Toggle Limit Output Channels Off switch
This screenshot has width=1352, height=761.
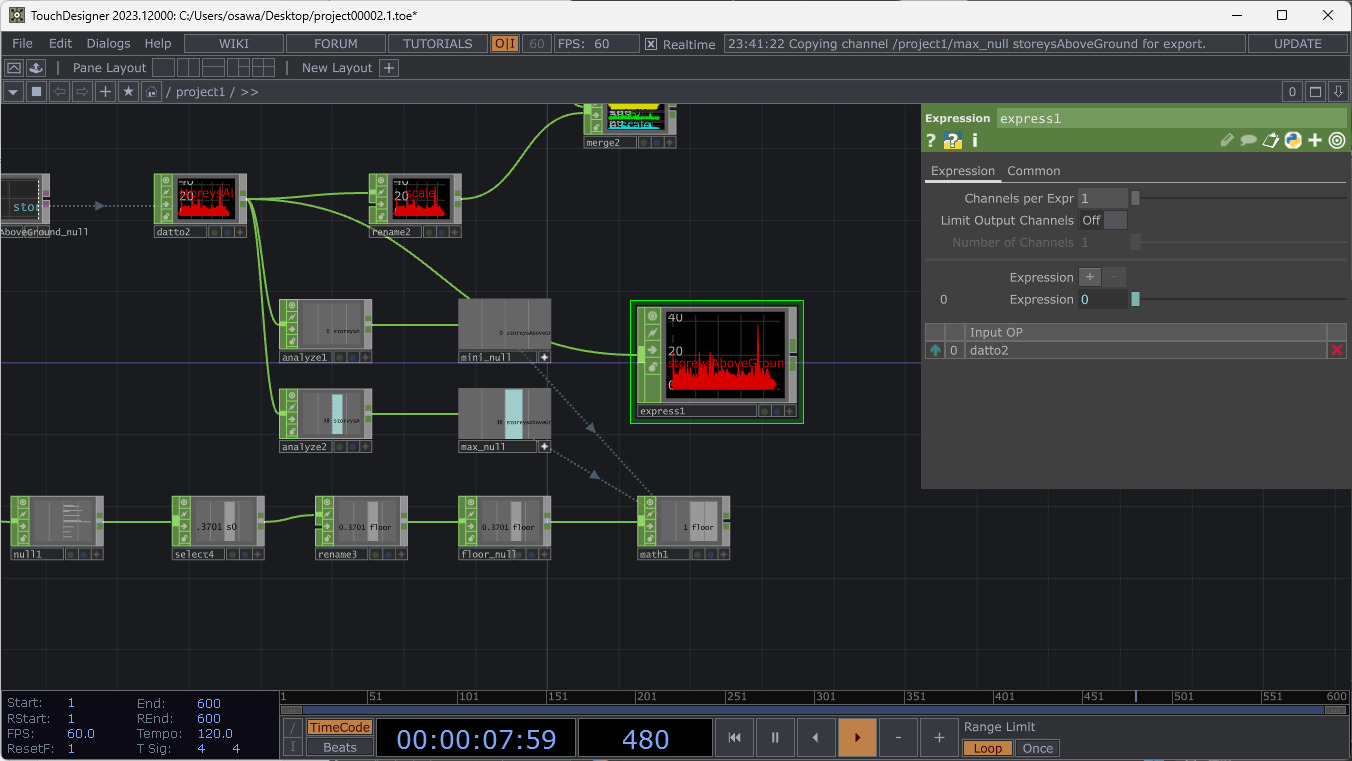coord(1102,220)
